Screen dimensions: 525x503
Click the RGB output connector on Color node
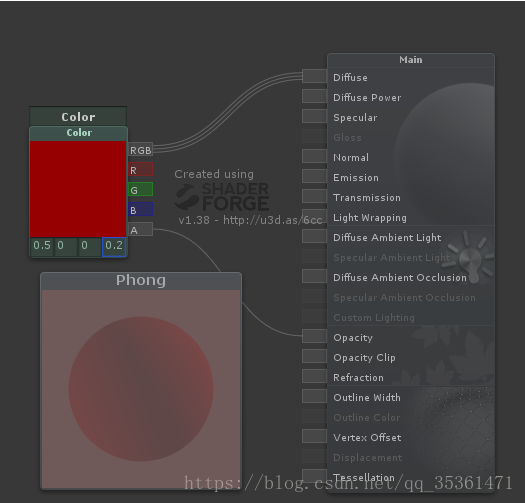[x=140, y=150]
